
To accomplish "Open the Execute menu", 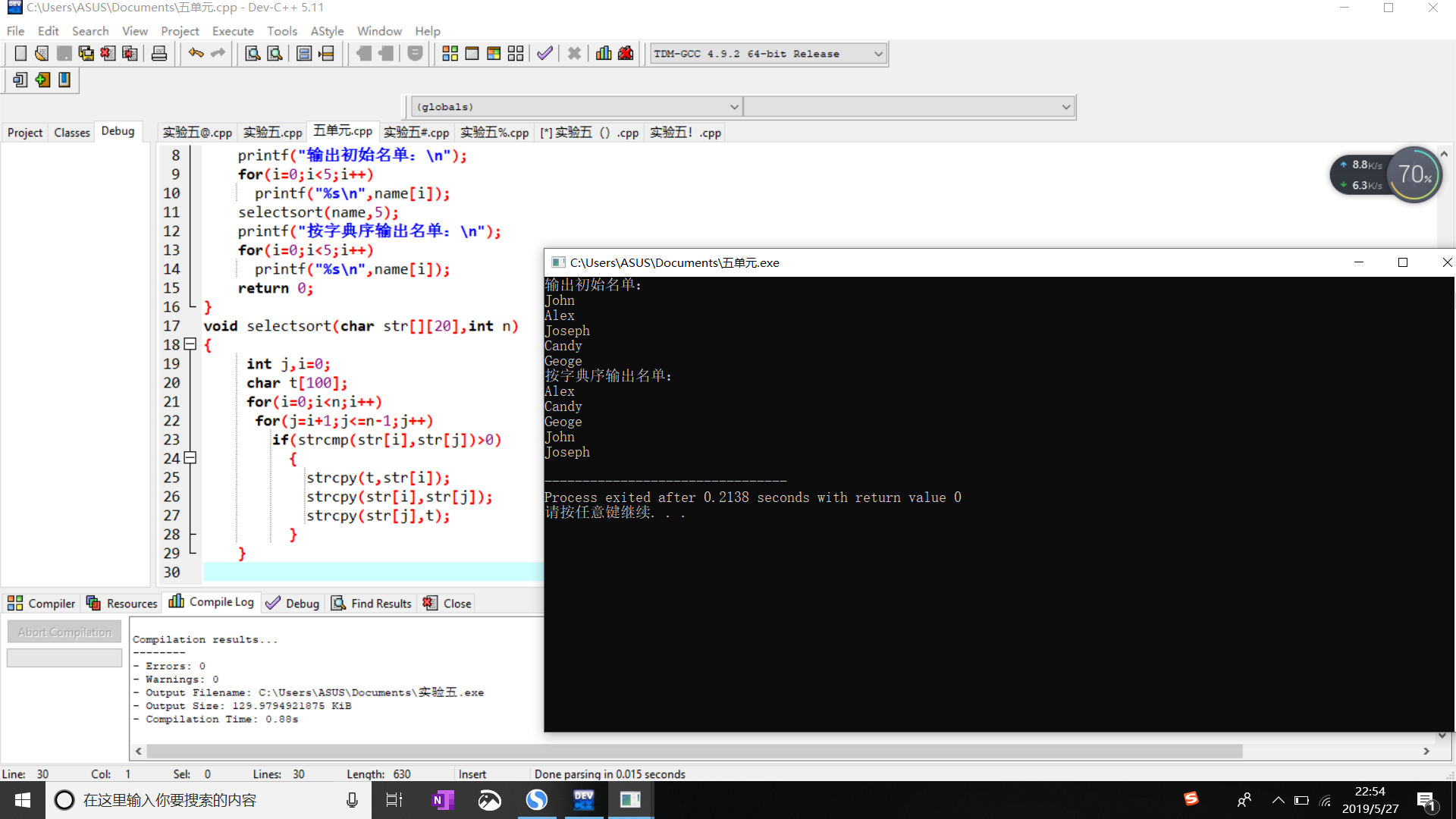I will [233, 31].
